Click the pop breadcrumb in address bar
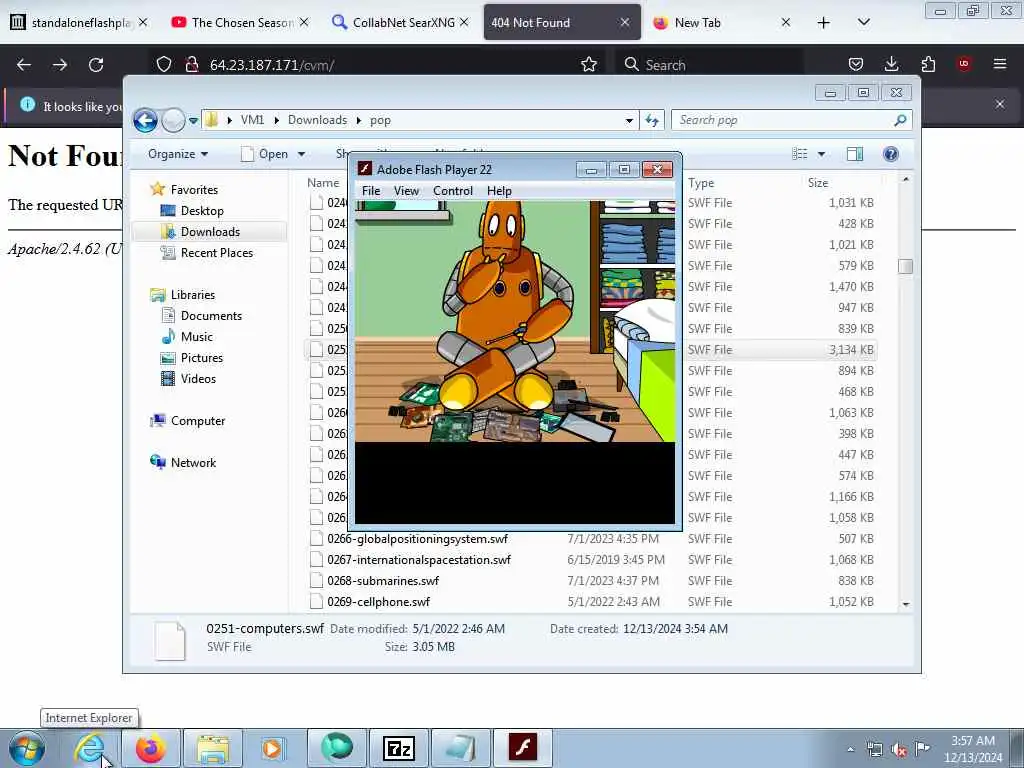Viewport: 1024px width, 768px height. point(380,120)
